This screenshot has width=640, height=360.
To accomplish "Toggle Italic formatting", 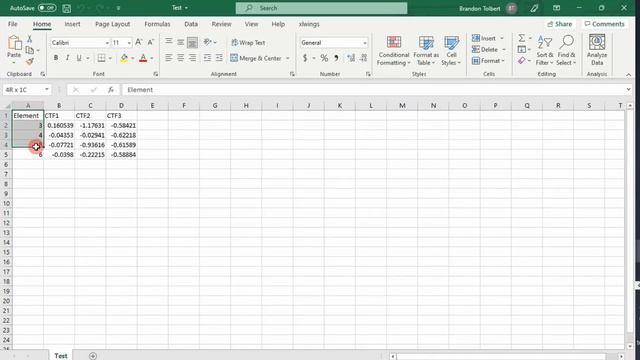I will pos(67,58).
